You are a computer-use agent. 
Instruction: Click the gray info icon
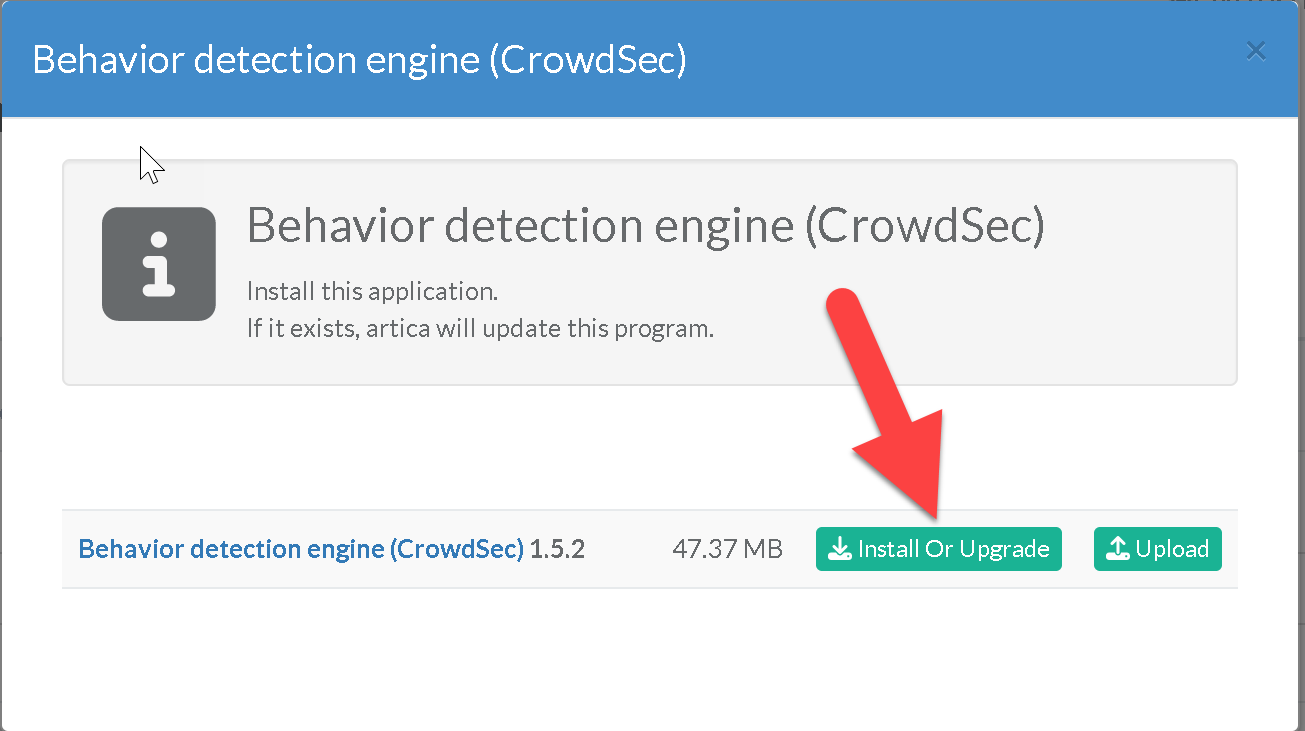tap(159, 264)
